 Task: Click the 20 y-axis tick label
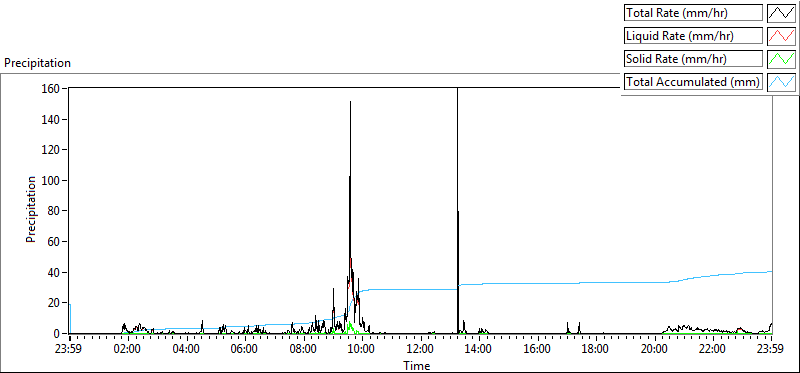click(55, 303)
